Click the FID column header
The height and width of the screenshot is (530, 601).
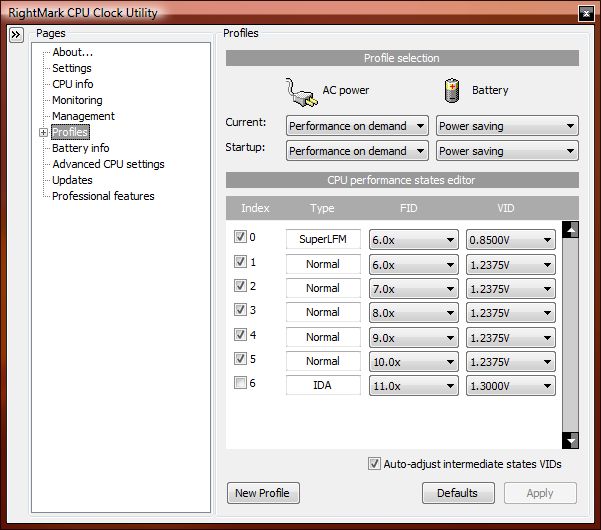[408, 208]
